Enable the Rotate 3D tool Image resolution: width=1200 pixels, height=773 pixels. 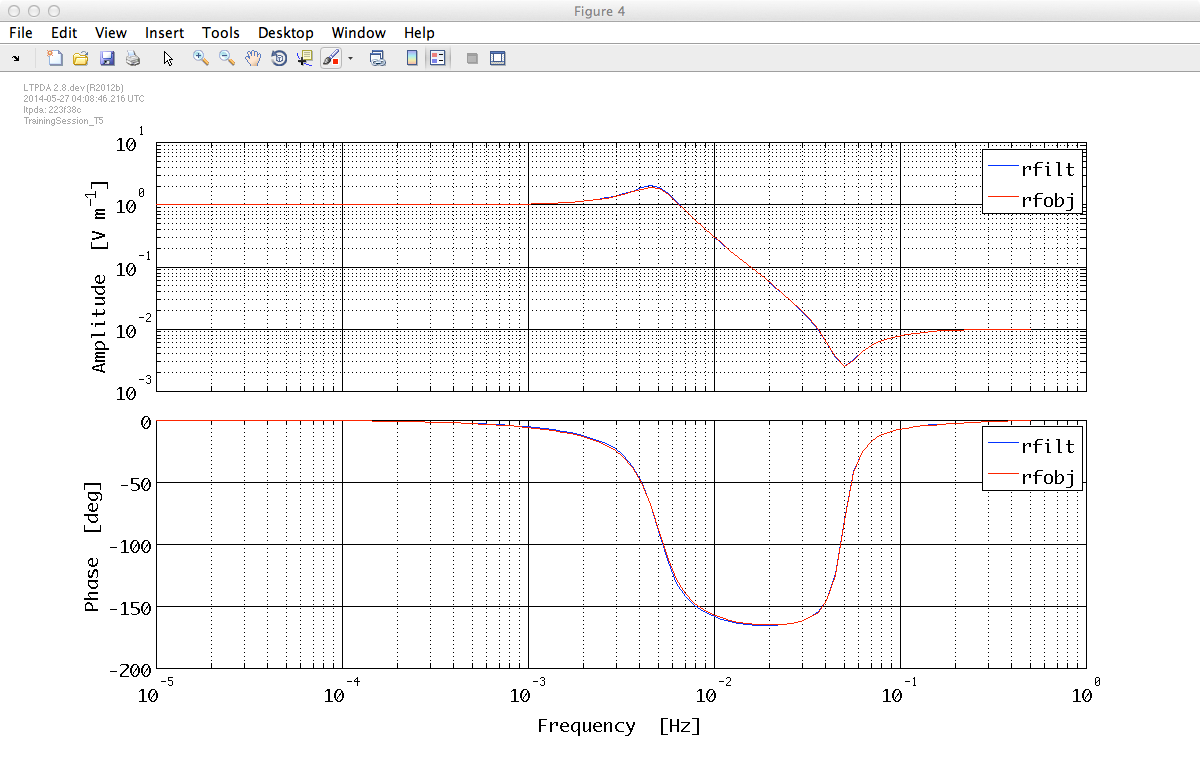(x=279, y=58)
